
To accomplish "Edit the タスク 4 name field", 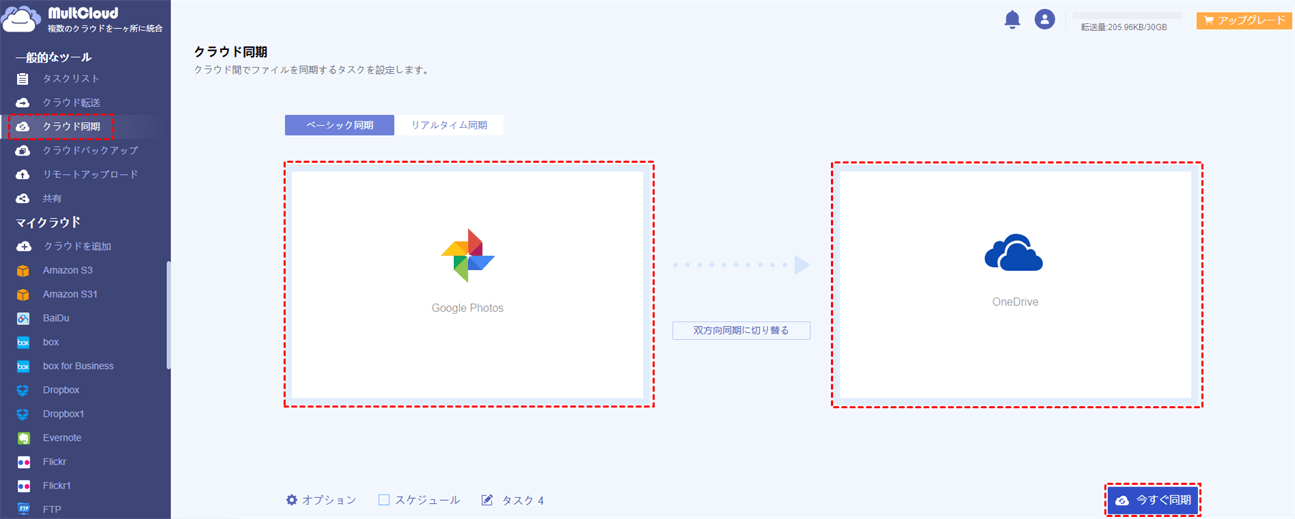I will [522, 500].
